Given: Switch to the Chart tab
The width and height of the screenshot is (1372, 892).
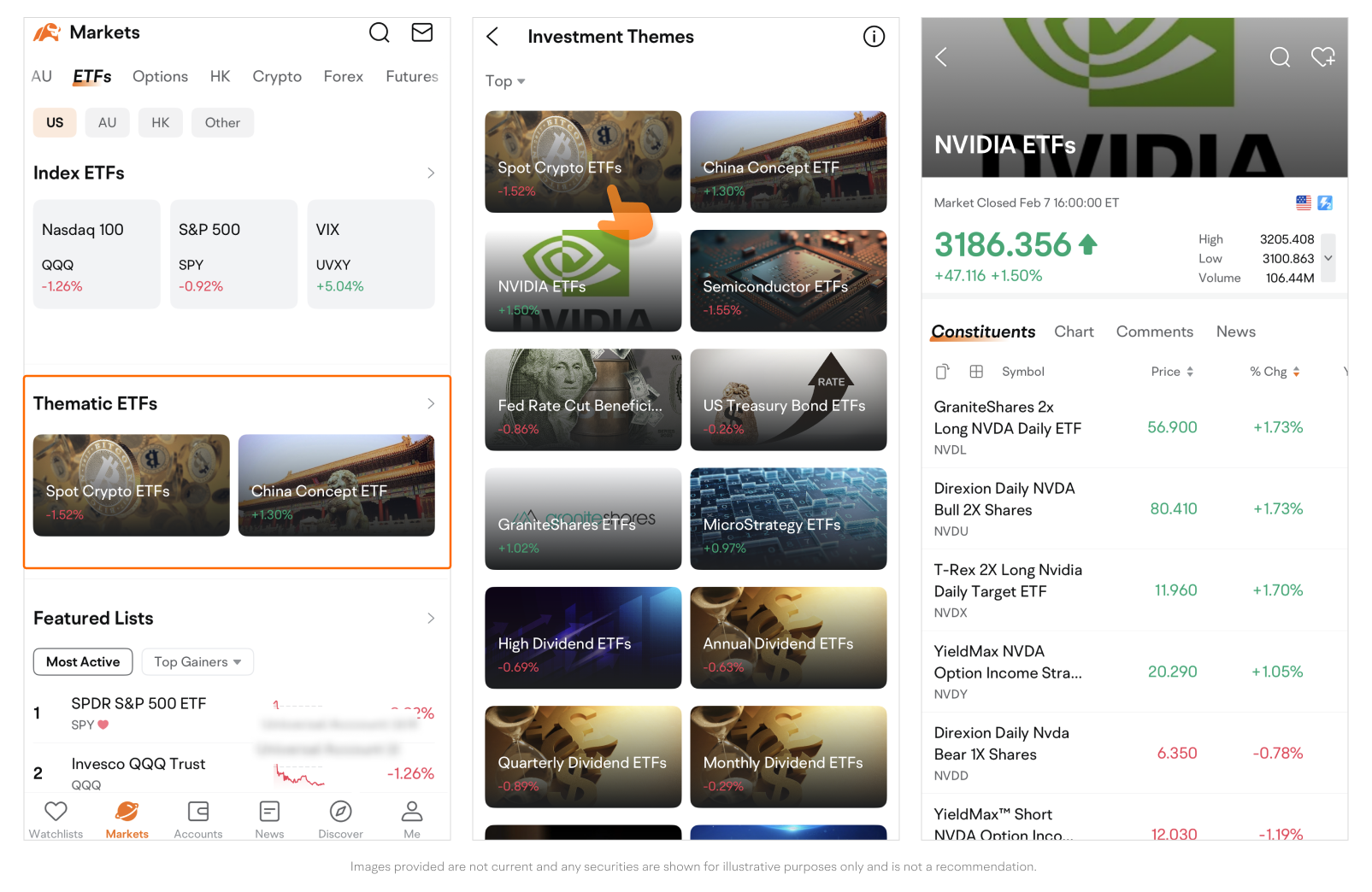Looking at the screenshot, I should 1074,332.
